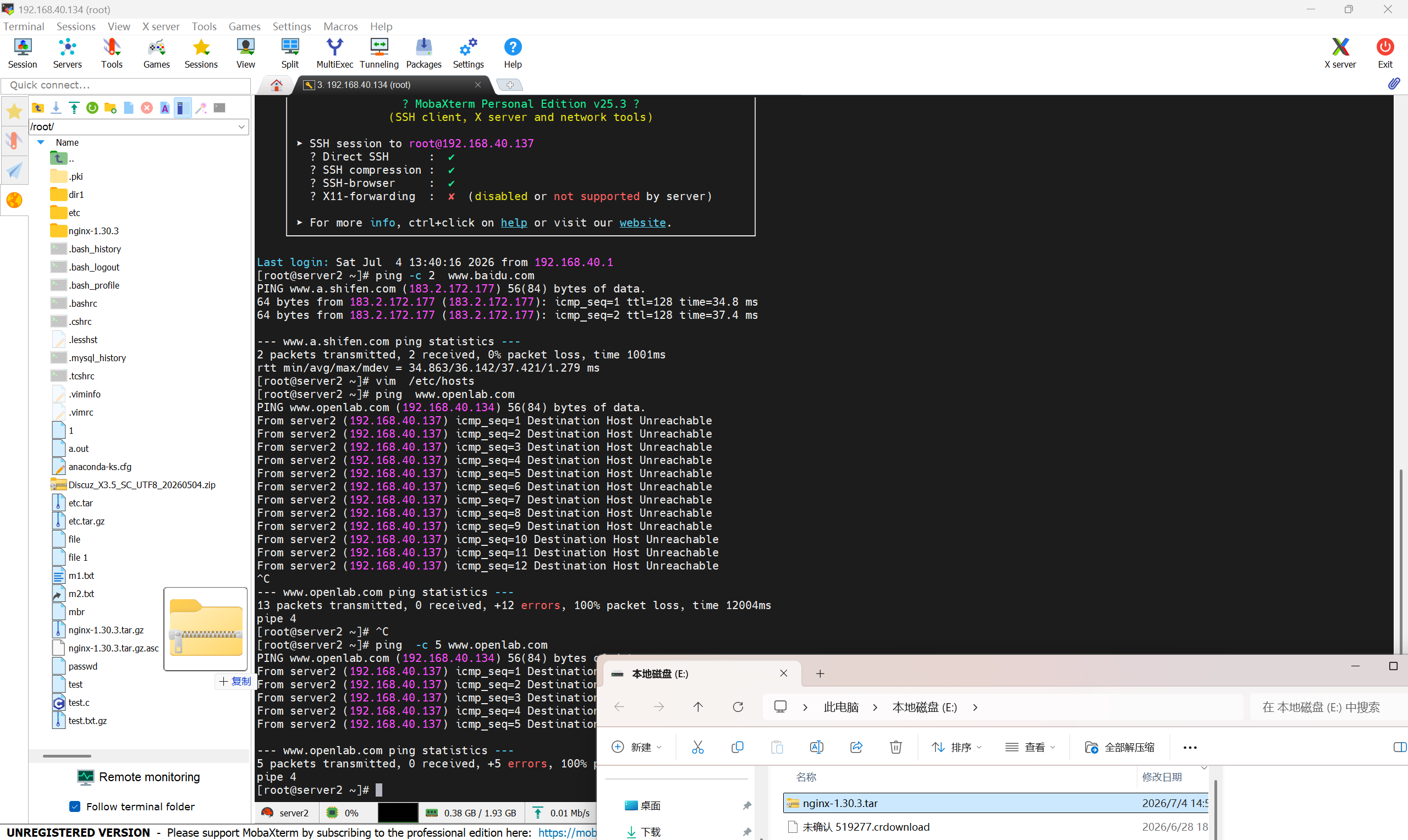Click the website link in terminal

coord(642,223)
